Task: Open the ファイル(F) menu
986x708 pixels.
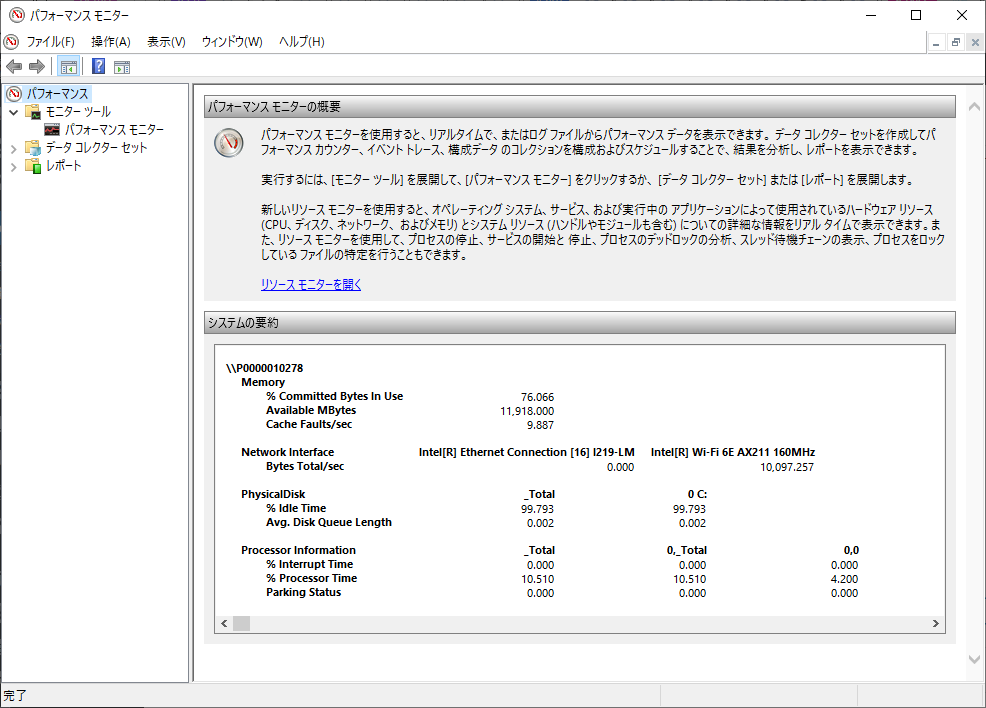Action: [50, 42]
